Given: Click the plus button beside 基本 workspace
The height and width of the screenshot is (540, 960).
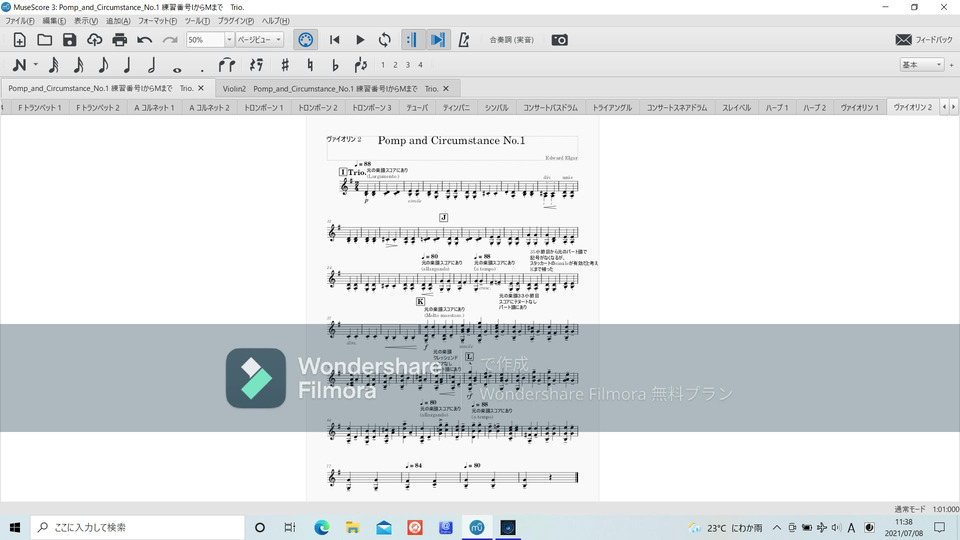Looking at the screenshot, I should pos(951,65).
